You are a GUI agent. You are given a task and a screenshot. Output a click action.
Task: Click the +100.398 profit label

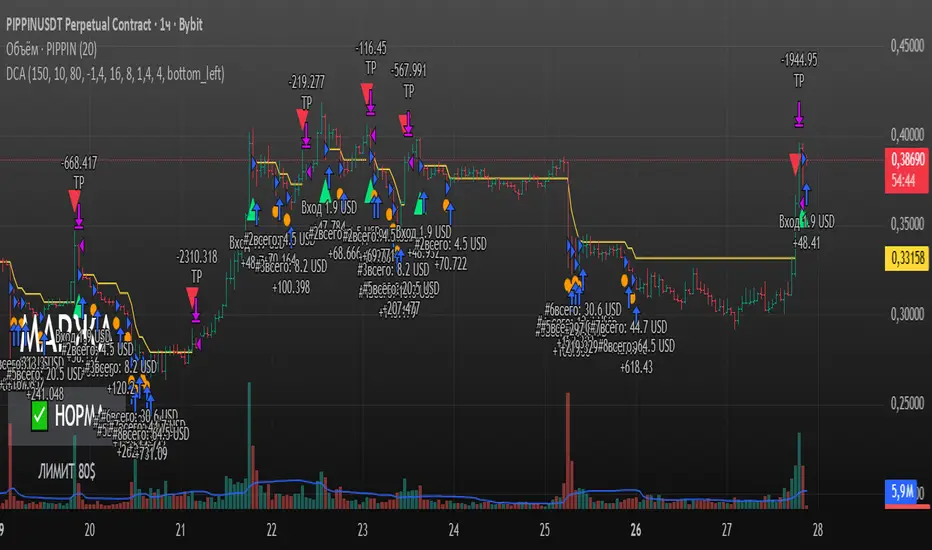[291, 288]
